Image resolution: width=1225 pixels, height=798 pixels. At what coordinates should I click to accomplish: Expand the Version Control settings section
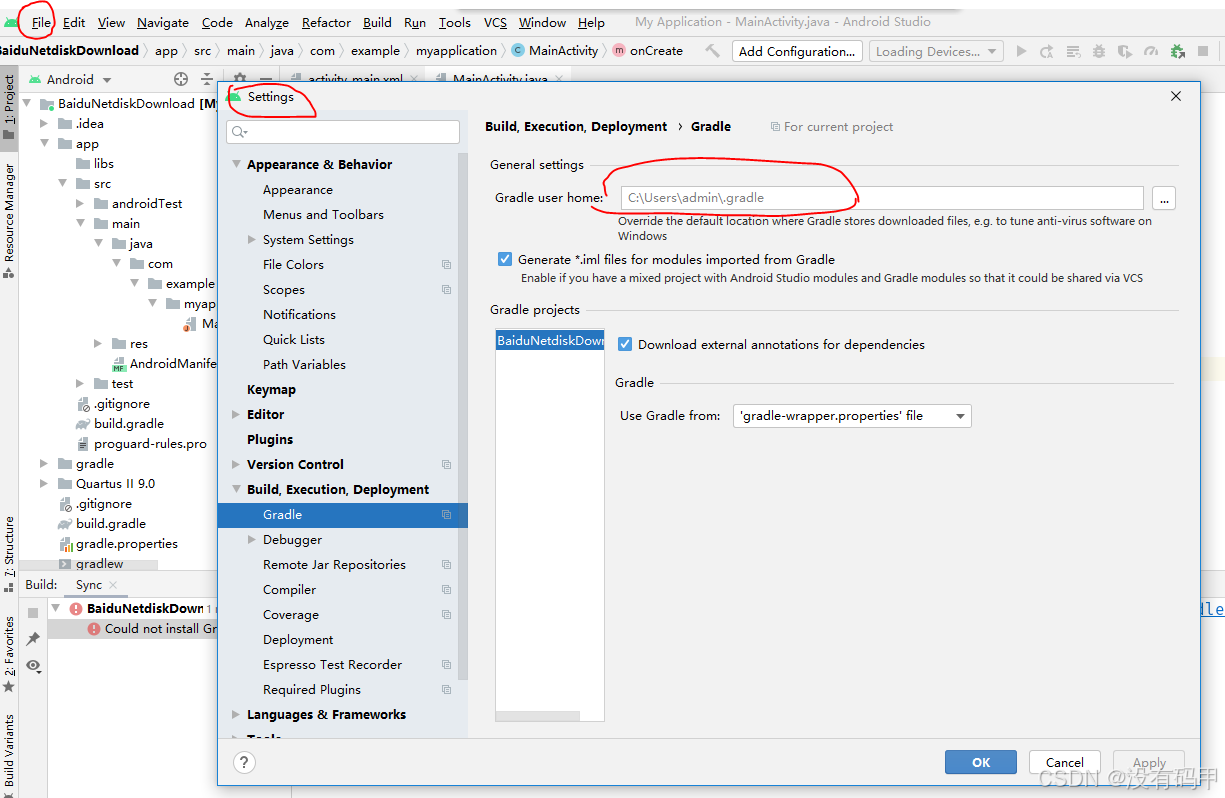(x=237, y=465)
